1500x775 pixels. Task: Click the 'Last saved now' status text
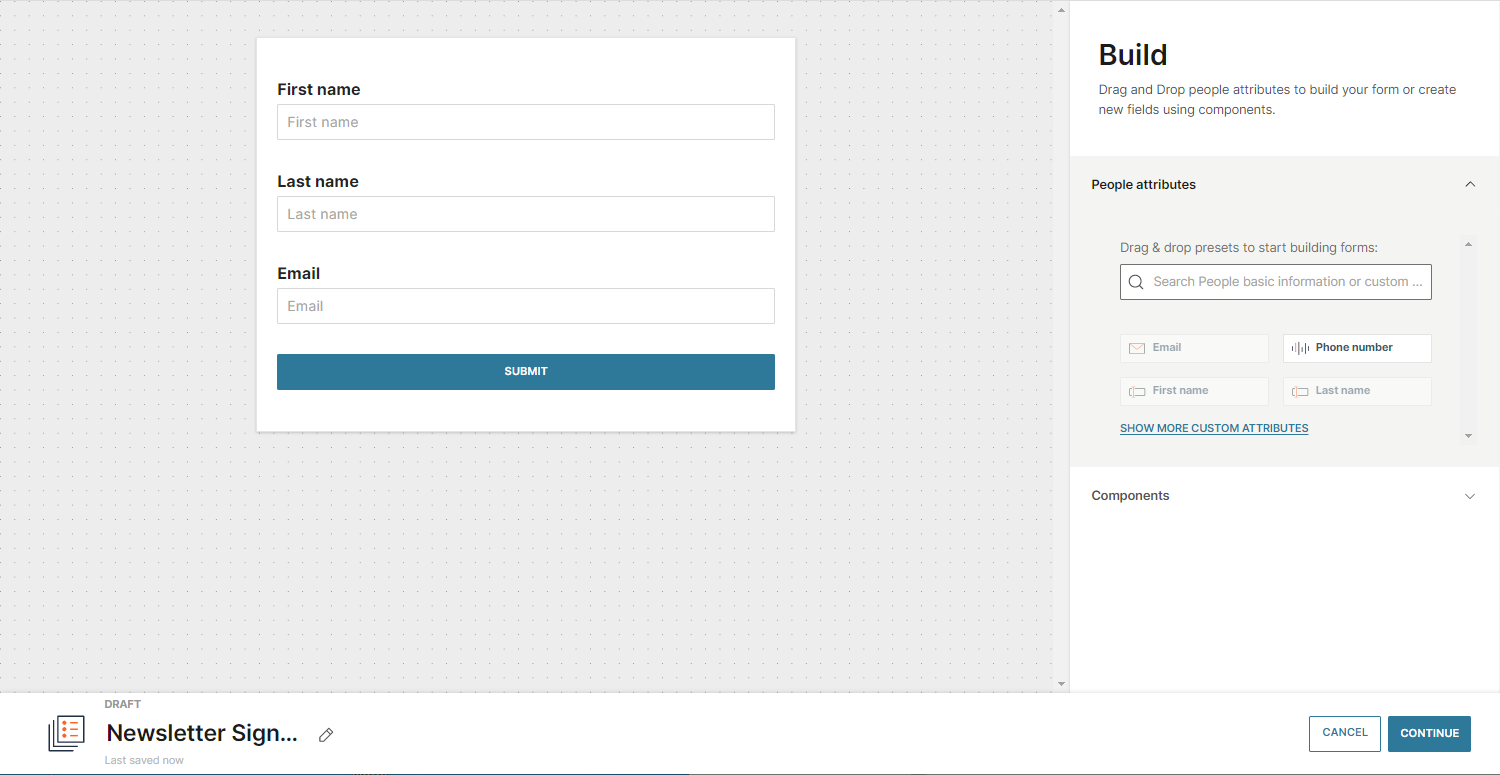tap(144, 761)
